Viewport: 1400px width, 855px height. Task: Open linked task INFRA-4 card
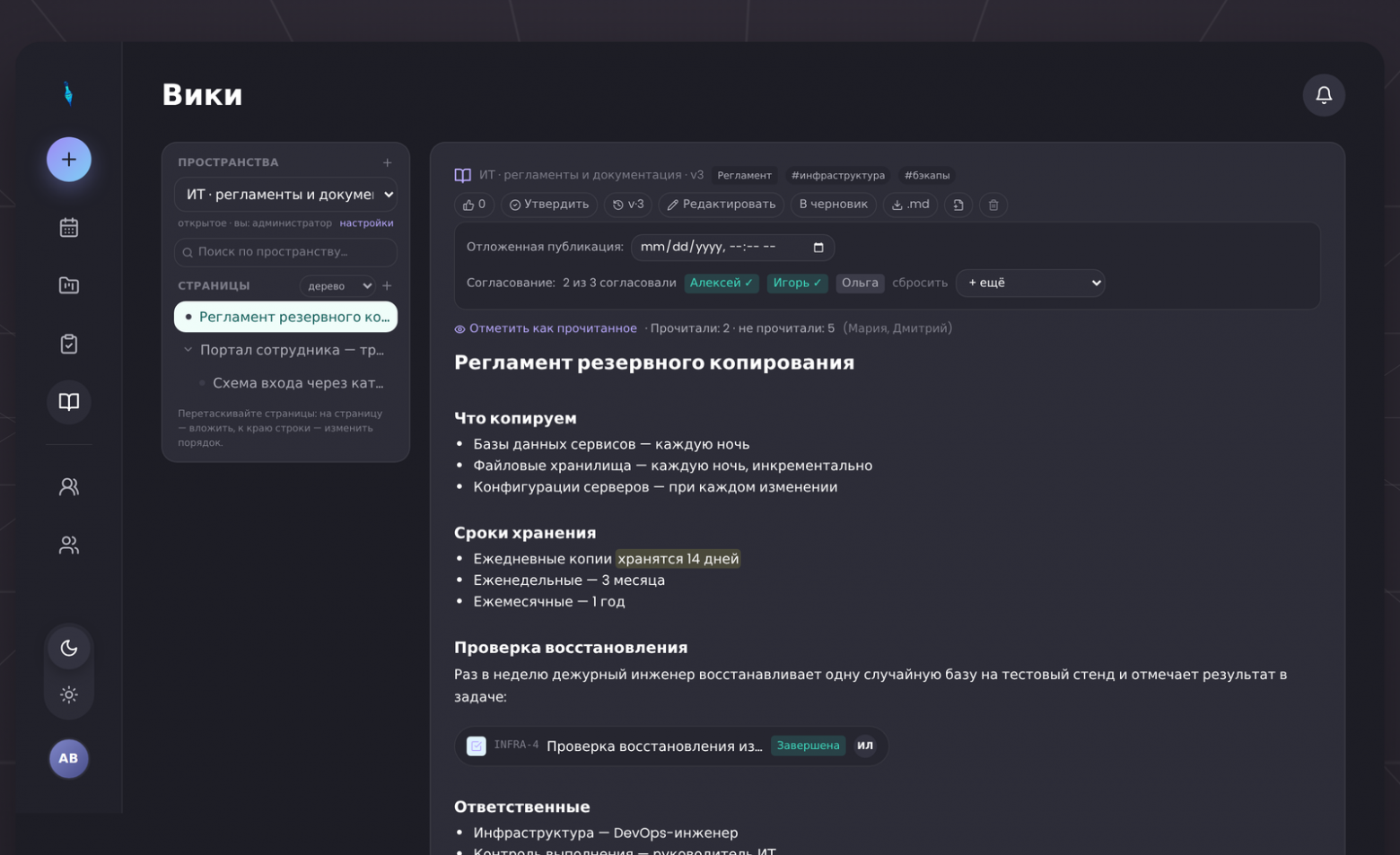click(x=671, y=746)
